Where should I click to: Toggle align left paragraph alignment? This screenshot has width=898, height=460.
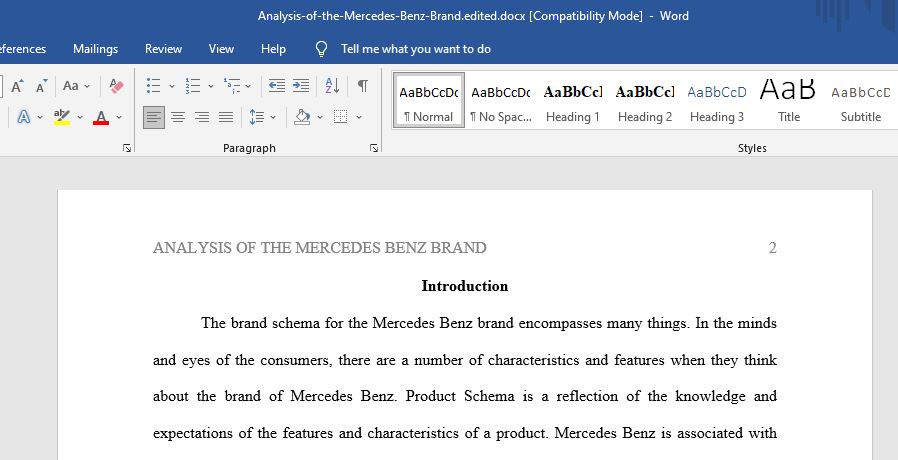tap(153, 117)
